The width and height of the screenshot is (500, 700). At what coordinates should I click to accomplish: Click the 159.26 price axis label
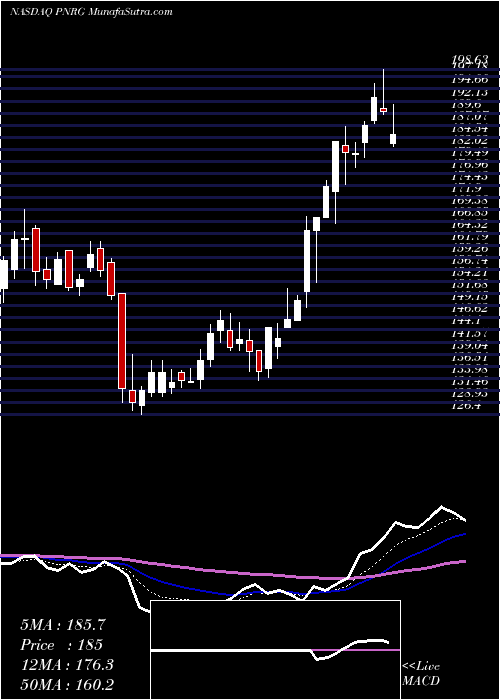pos(468,249)
